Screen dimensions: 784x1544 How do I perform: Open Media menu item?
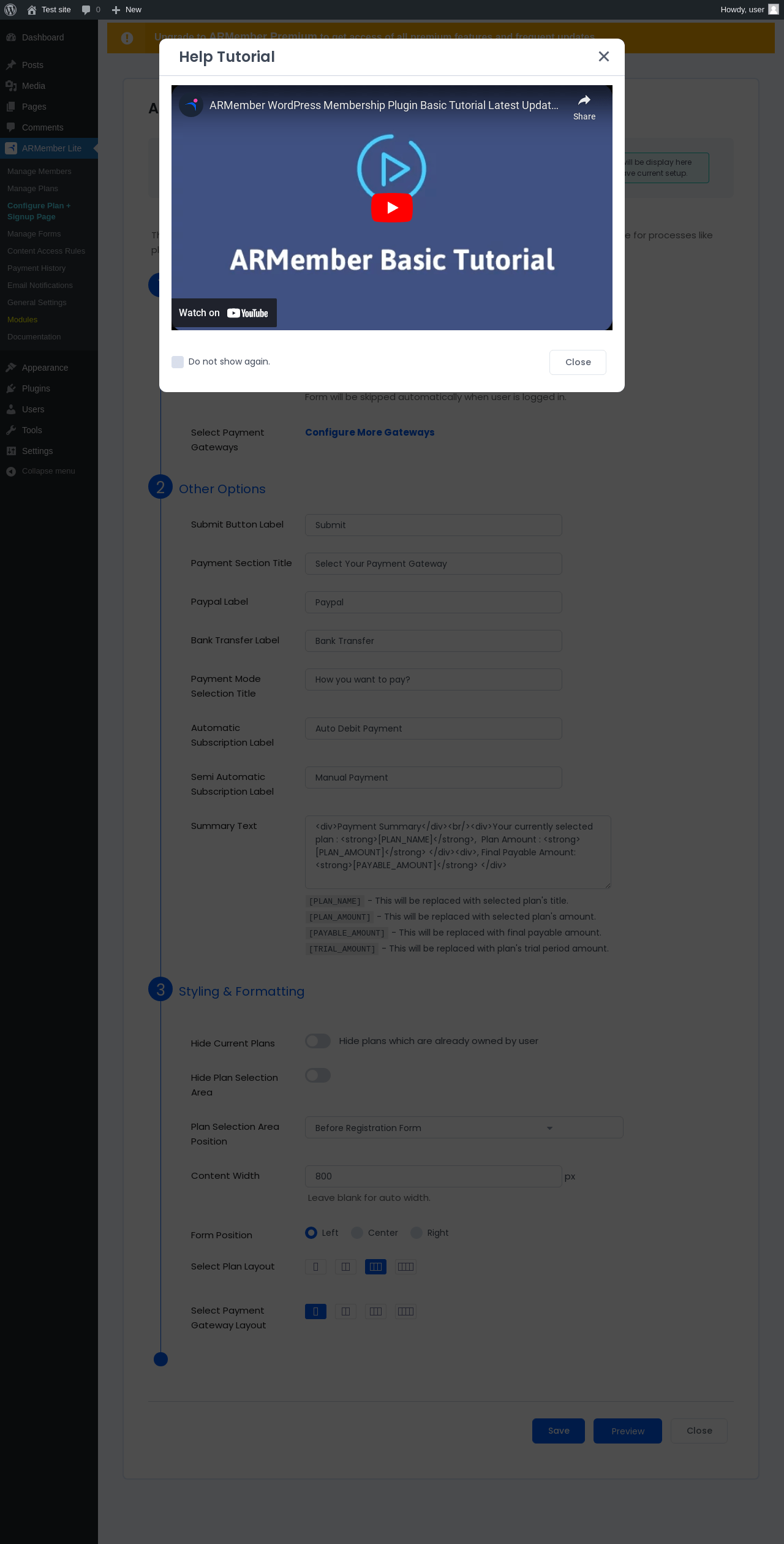pos(49,86)
